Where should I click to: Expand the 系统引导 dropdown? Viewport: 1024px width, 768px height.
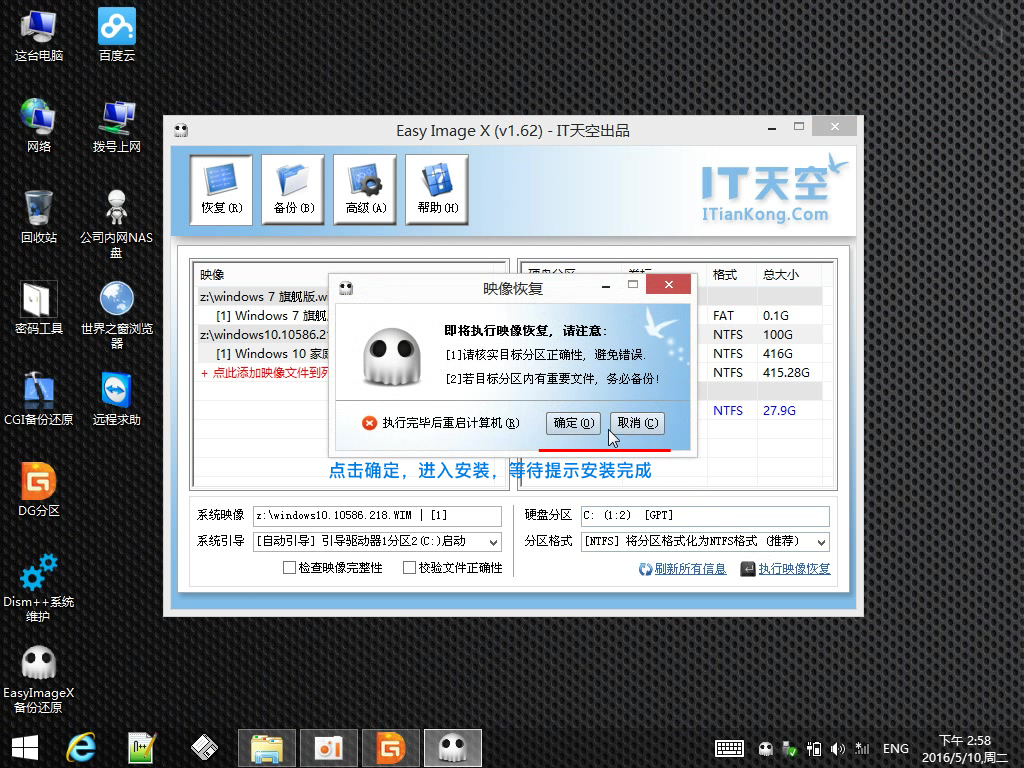click(x=494, y=542)
